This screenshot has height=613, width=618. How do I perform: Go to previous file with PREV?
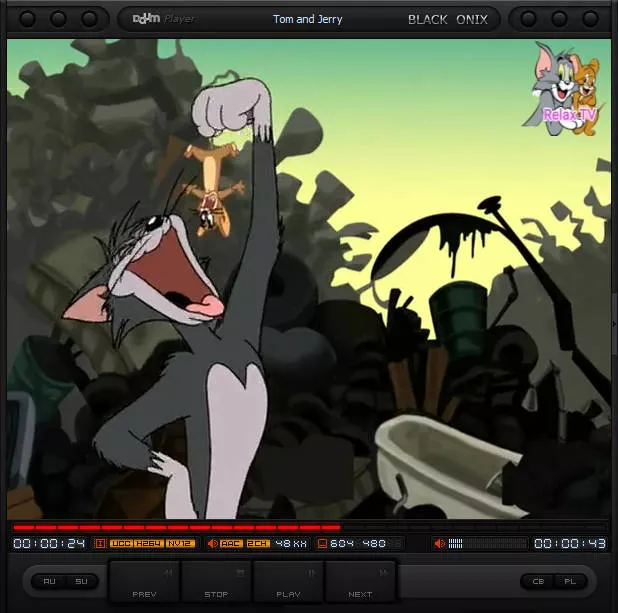[145, 582]
